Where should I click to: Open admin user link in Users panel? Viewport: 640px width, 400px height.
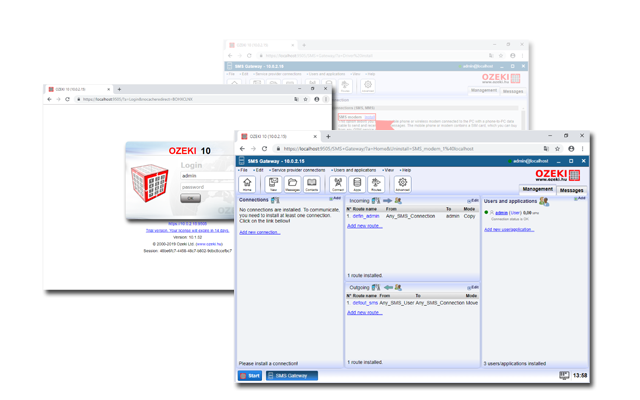pos(501,213)
